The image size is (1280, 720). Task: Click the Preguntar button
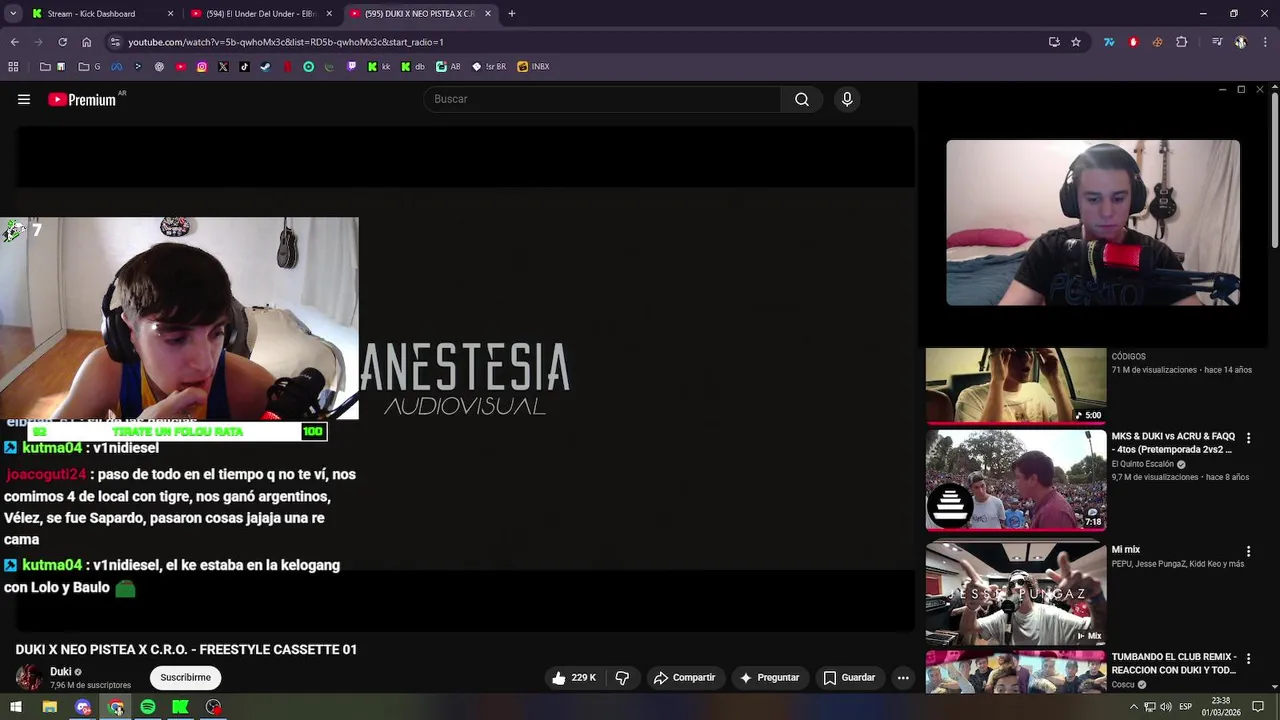click(769, 678)
